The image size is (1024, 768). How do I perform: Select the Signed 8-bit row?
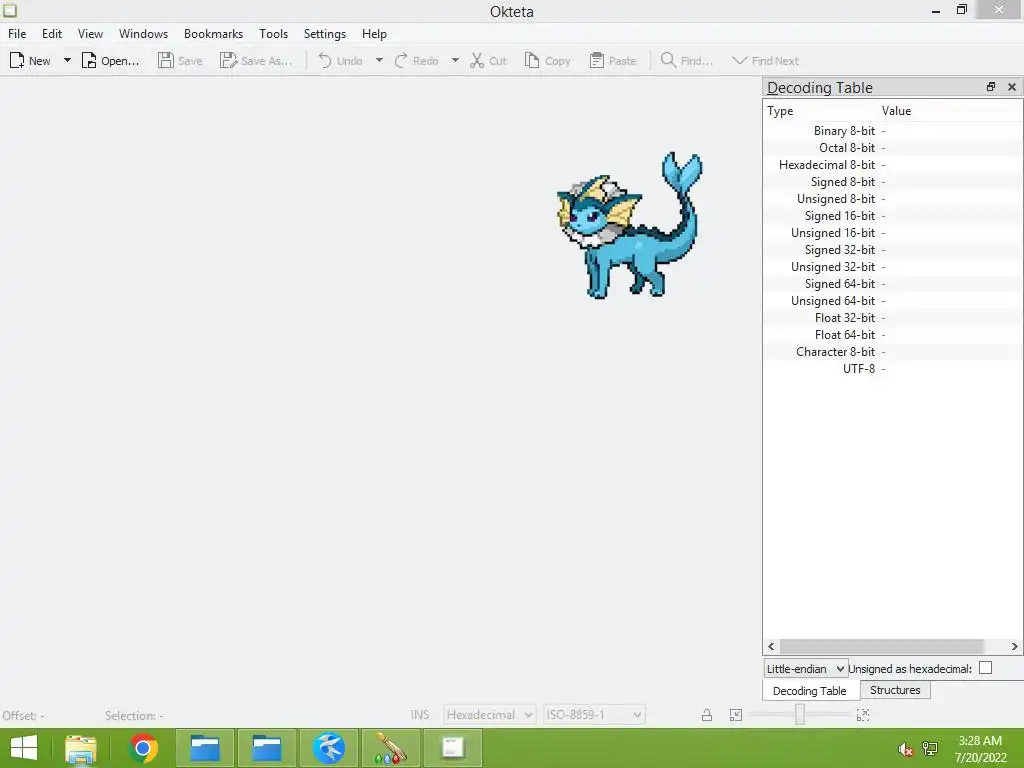(893, 182)
